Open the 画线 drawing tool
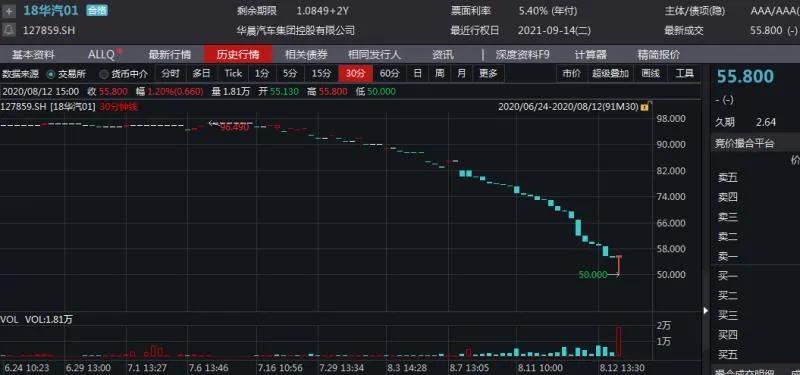Viewport: 800px width, 375px height. click(x=650, y=73)
